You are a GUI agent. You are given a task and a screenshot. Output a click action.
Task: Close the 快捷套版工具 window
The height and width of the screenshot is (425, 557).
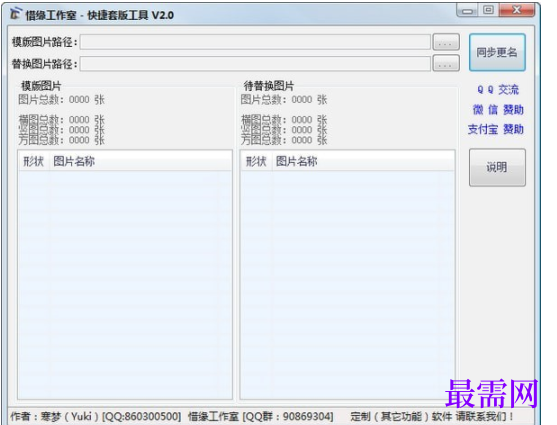[517, 10]
